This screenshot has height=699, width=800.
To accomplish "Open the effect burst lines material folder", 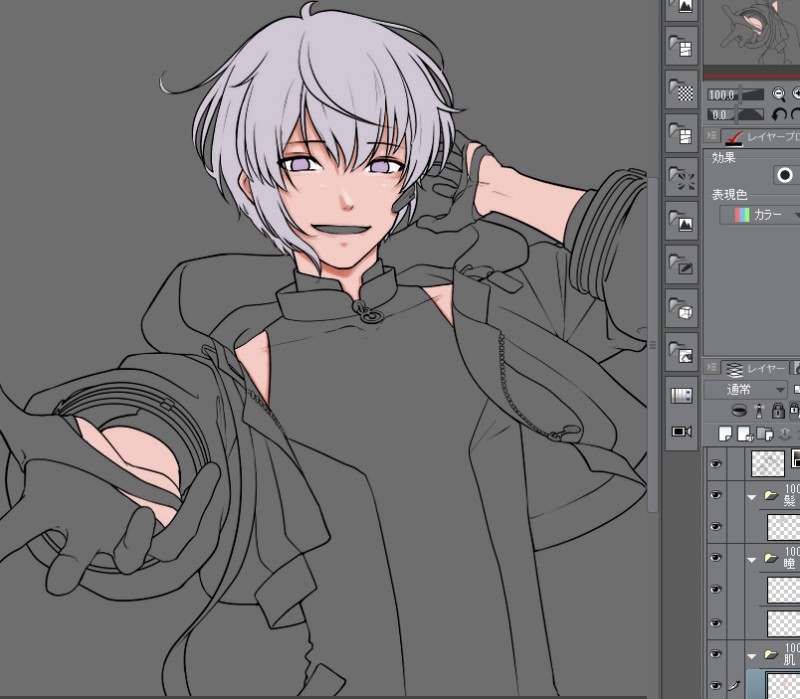I will (681, 178).
